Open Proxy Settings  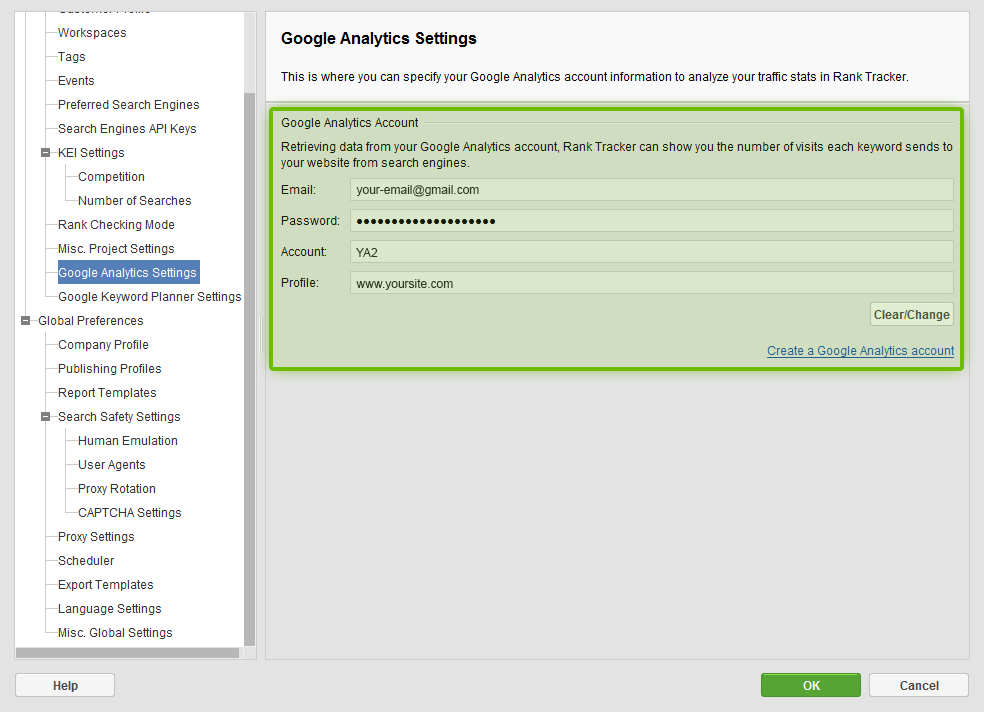tap(96, 537)
